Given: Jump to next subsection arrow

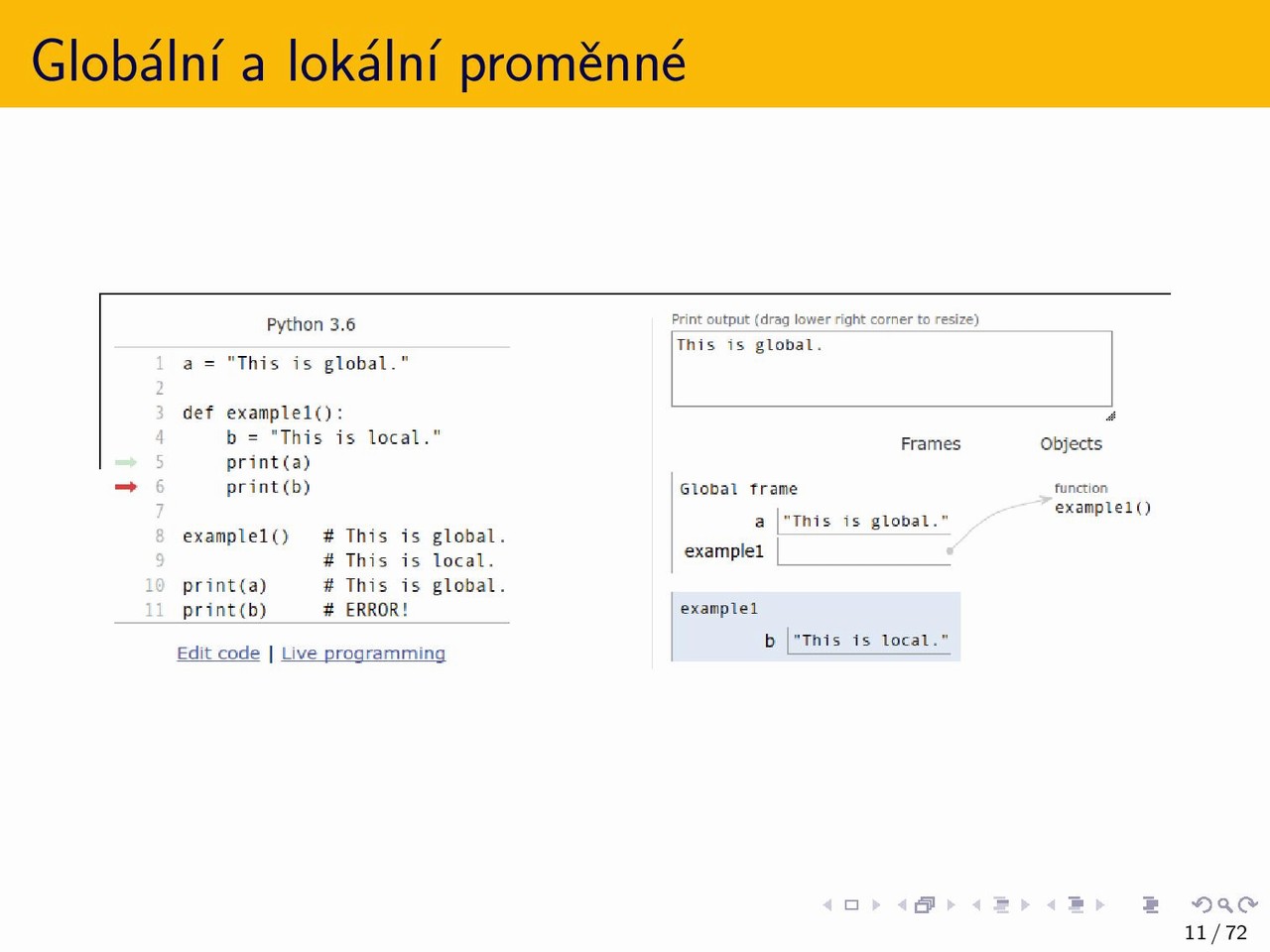Looking at the screenshot, I should [x=1026, y=904].
